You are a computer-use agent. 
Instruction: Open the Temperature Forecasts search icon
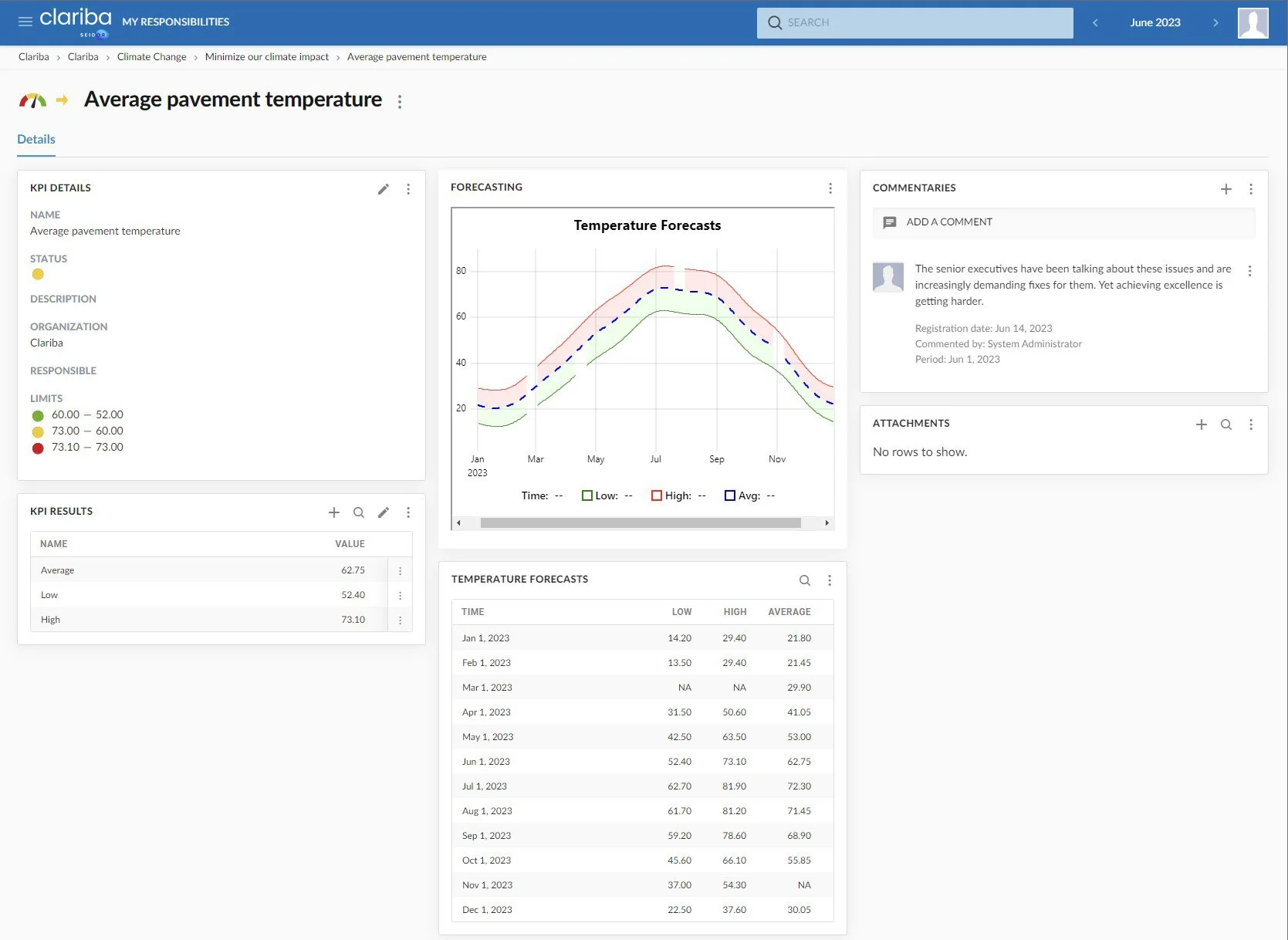pyautogui.click(x=805, y=580)
